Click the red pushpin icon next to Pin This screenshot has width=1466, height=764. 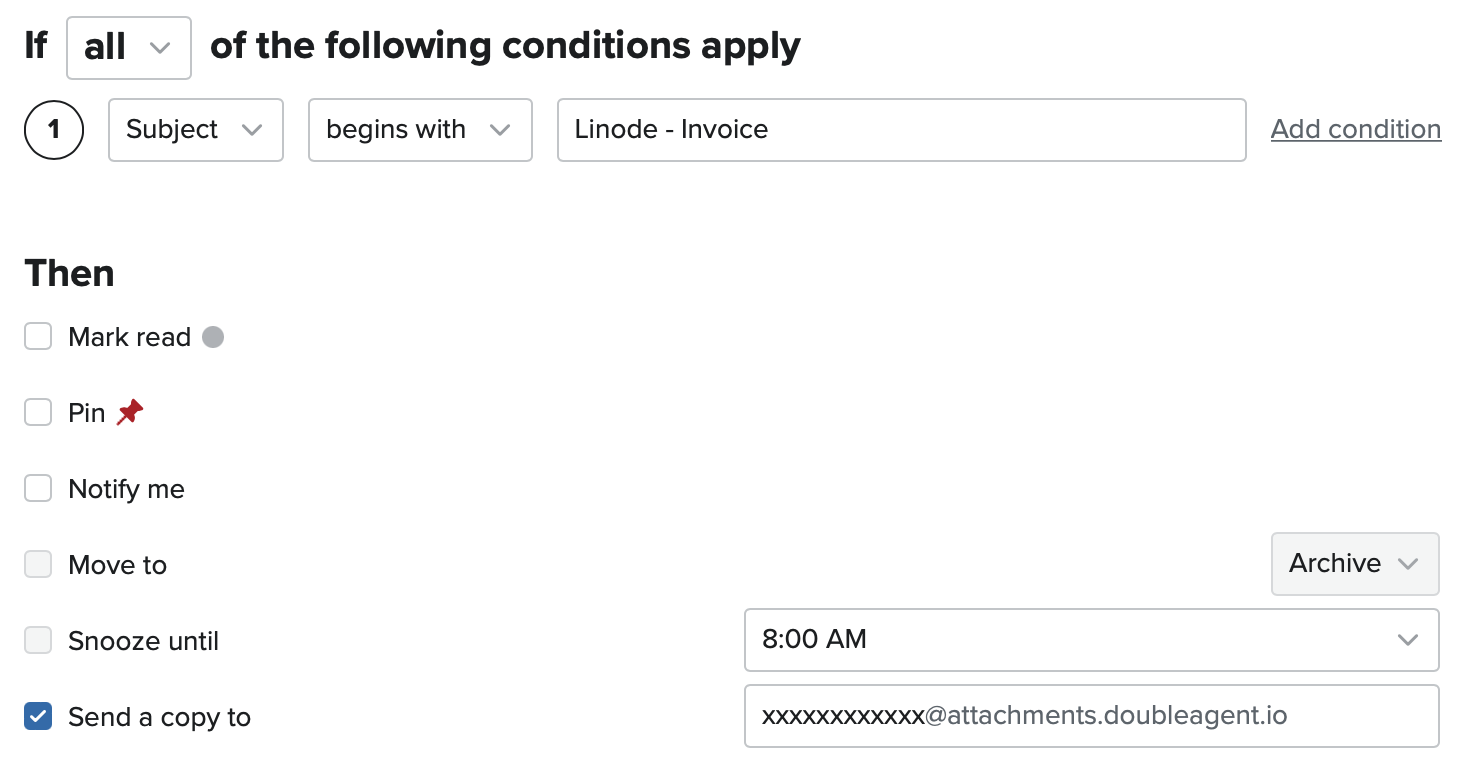pos(129,412)
